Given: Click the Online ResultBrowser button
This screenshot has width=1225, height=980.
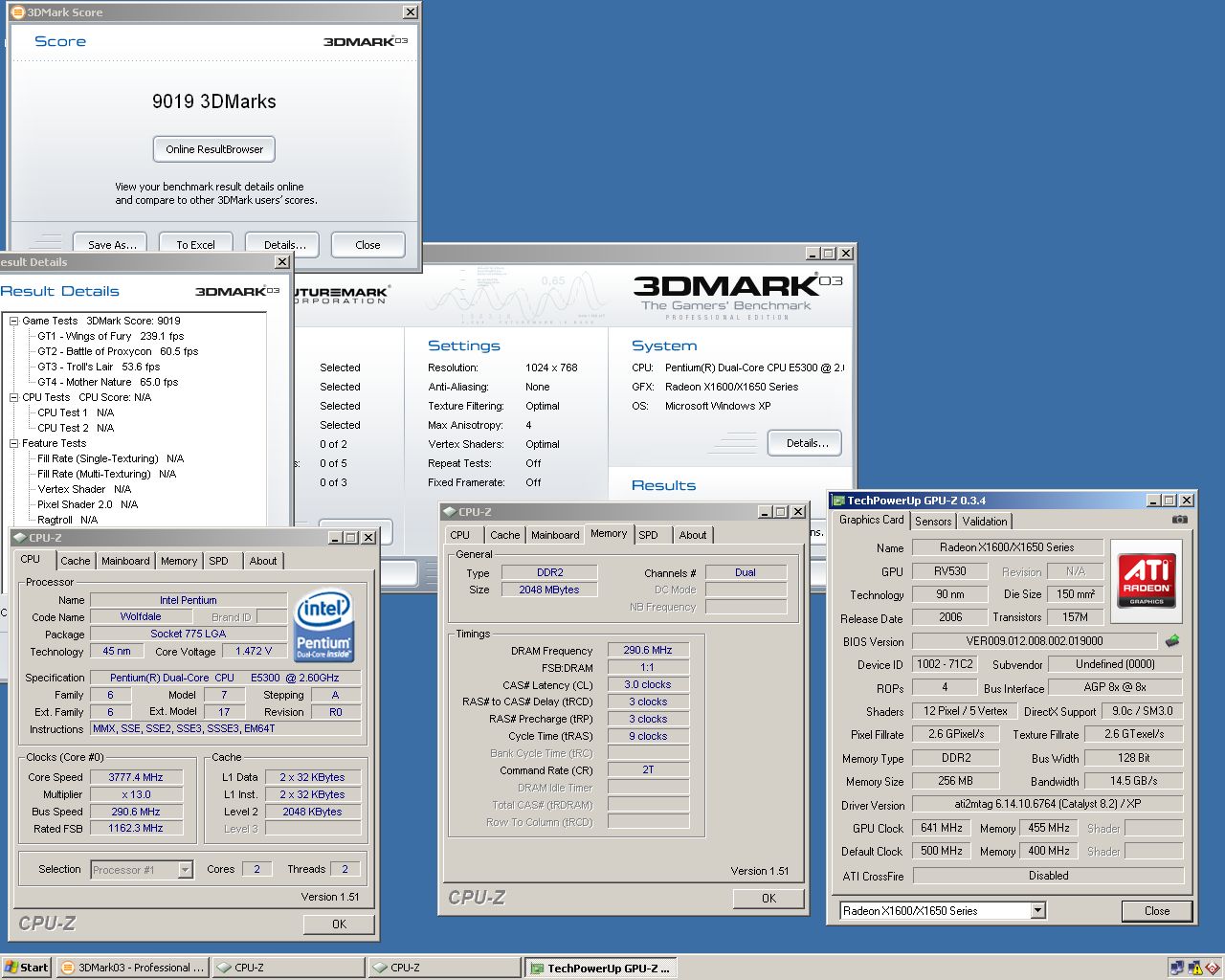Looking at the screenshot, I should [x=214, y=149].
